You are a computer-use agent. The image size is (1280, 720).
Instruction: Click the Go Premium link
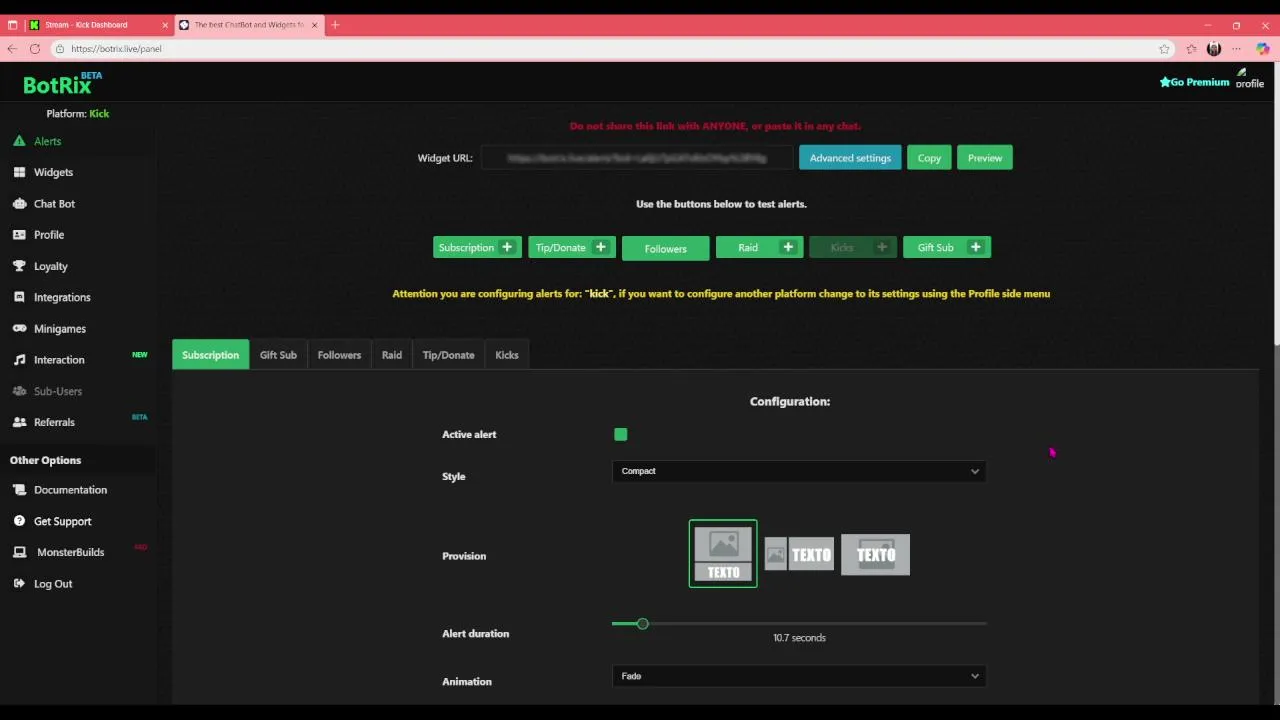1194,82
